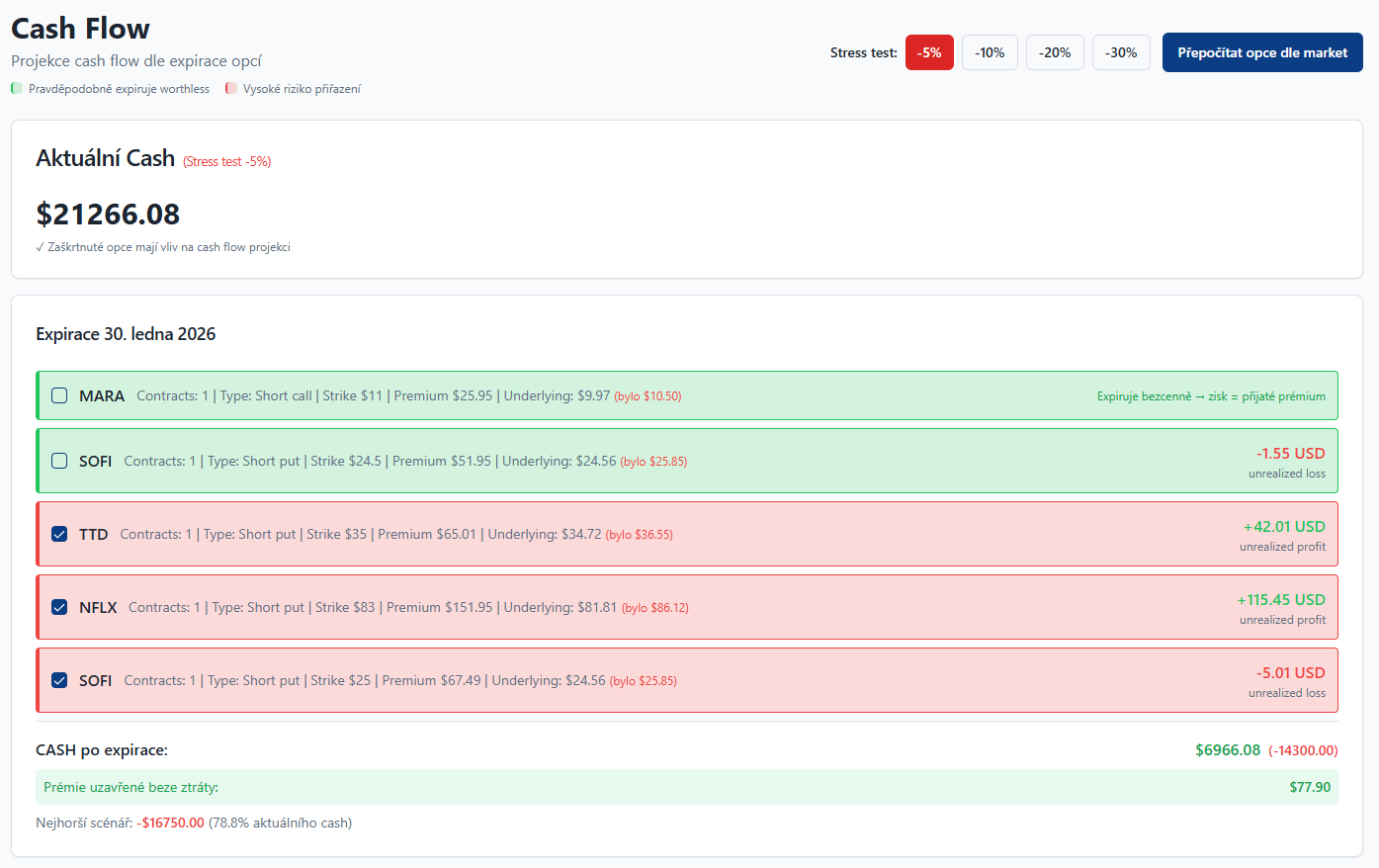Screen dimensions: 1379x868
Task: Click the 'Aktuální Cash' section title
Action: pos(106,158)
